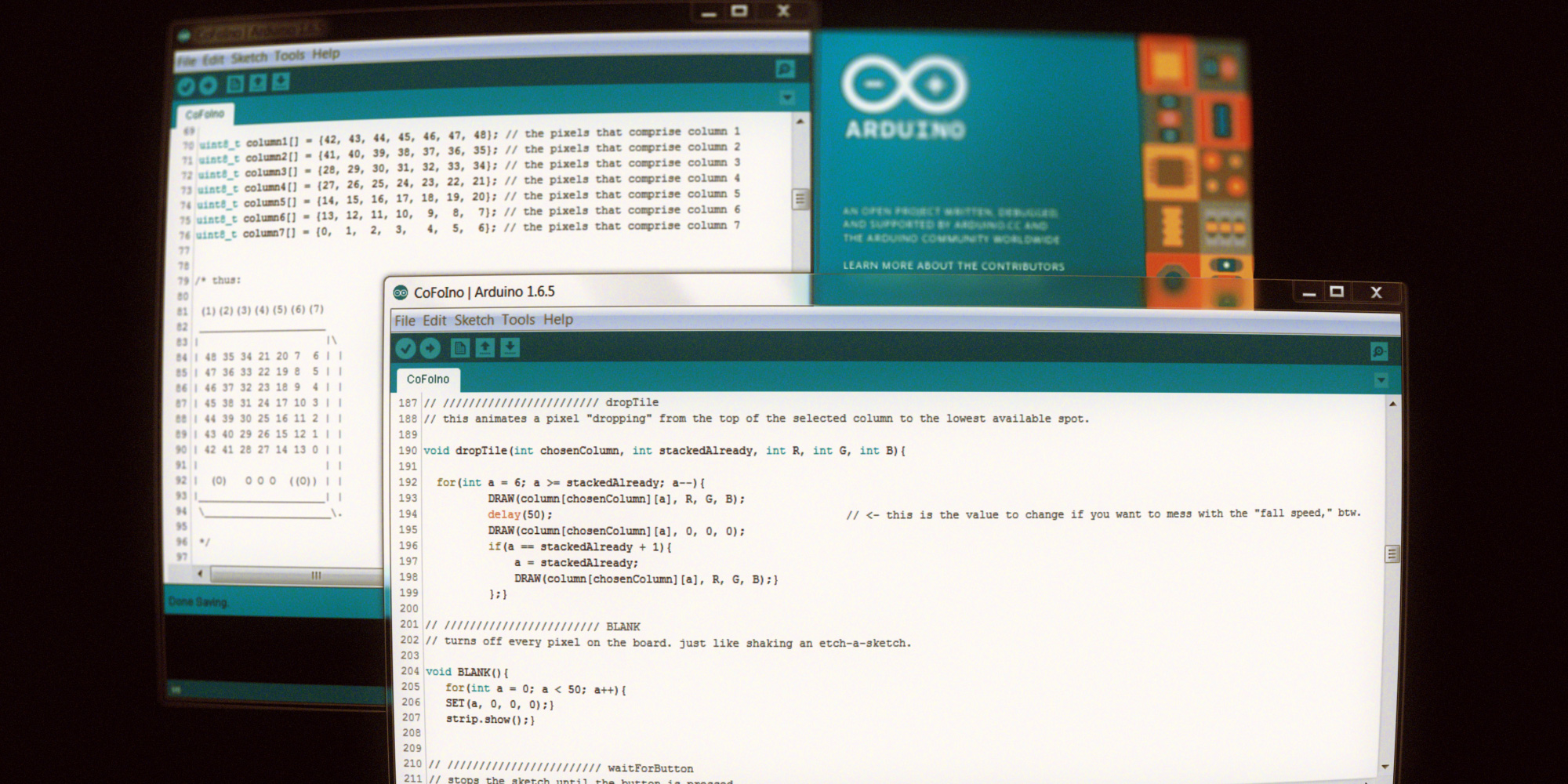1568x784 pixels.
Task: Click scroll up arrow in front editor
Action: click(x=1392, y=405)
